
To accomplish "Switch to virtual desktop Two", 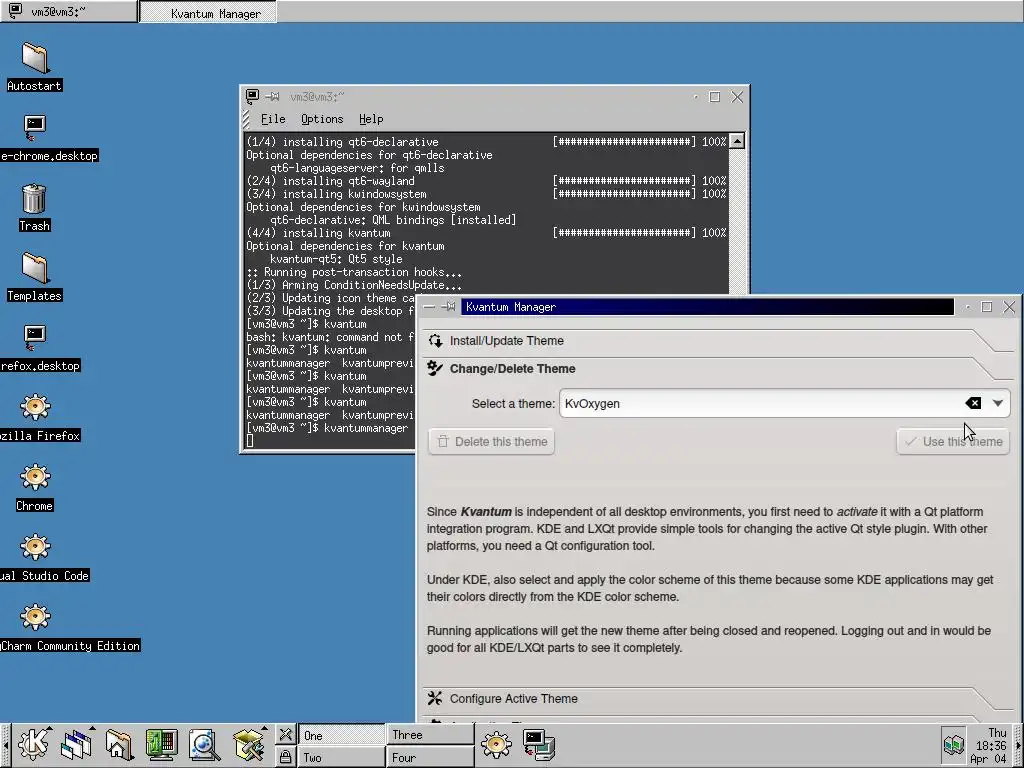I will (x=342, y=758).
